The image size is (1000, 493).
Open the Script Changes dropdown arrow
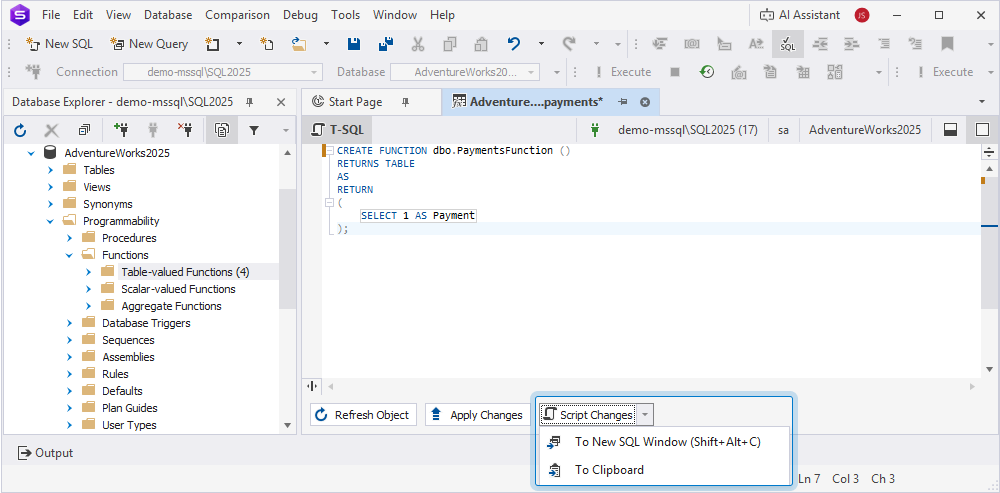pyautogui.click(x=645, y=415)
